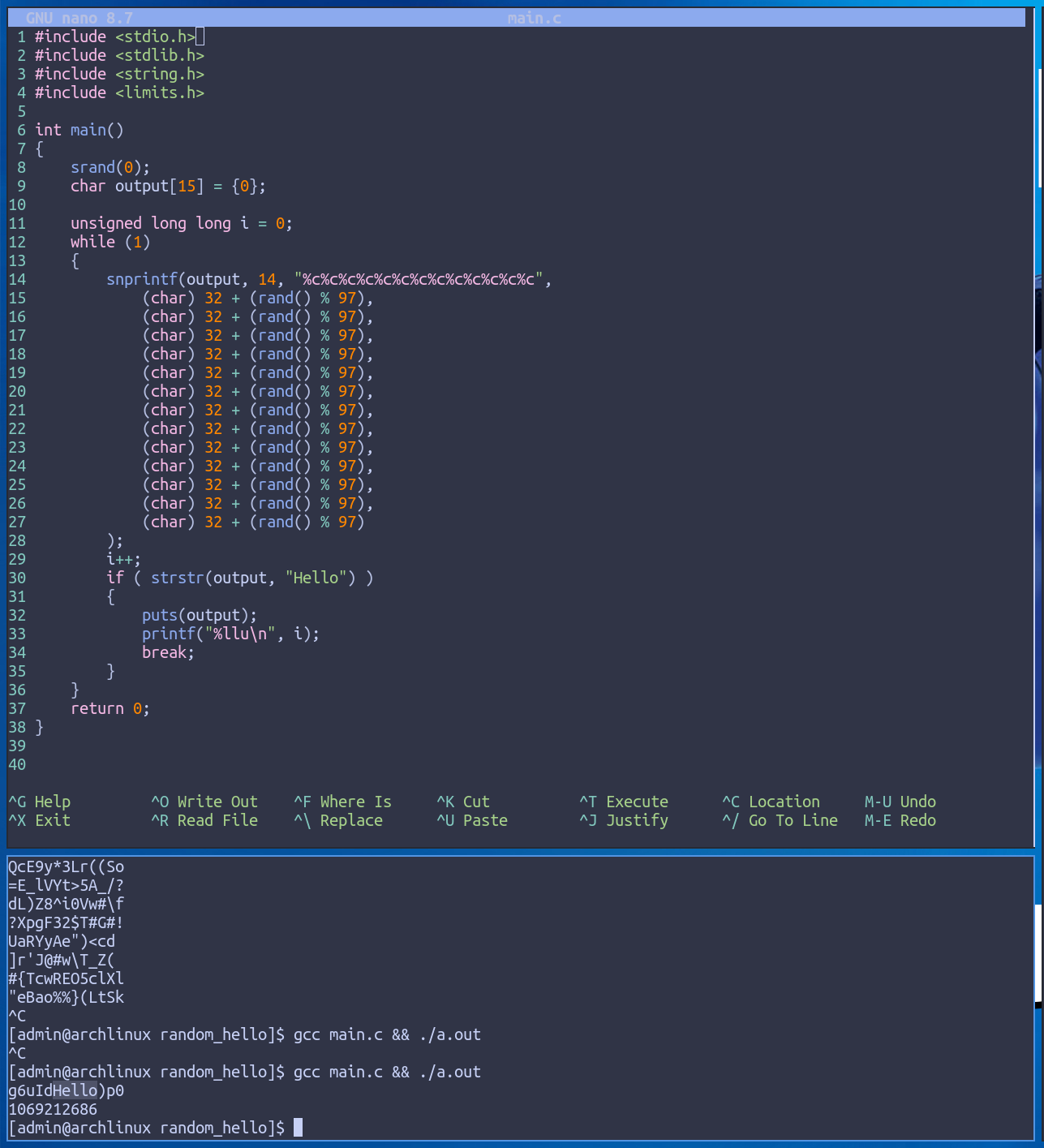Click the printf("%llu\n", i); statement
1044x1148 pixels.
(x=230, y=634)
